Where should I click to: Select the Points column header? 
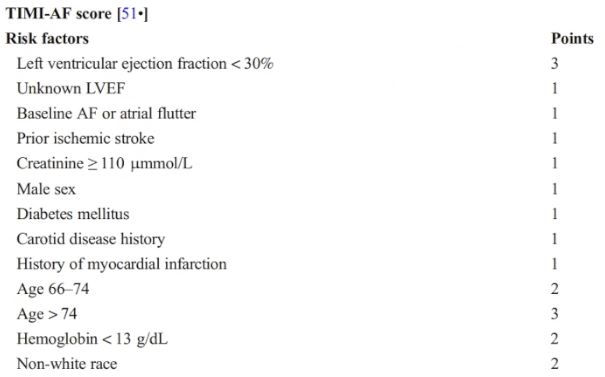click(572, 39)
